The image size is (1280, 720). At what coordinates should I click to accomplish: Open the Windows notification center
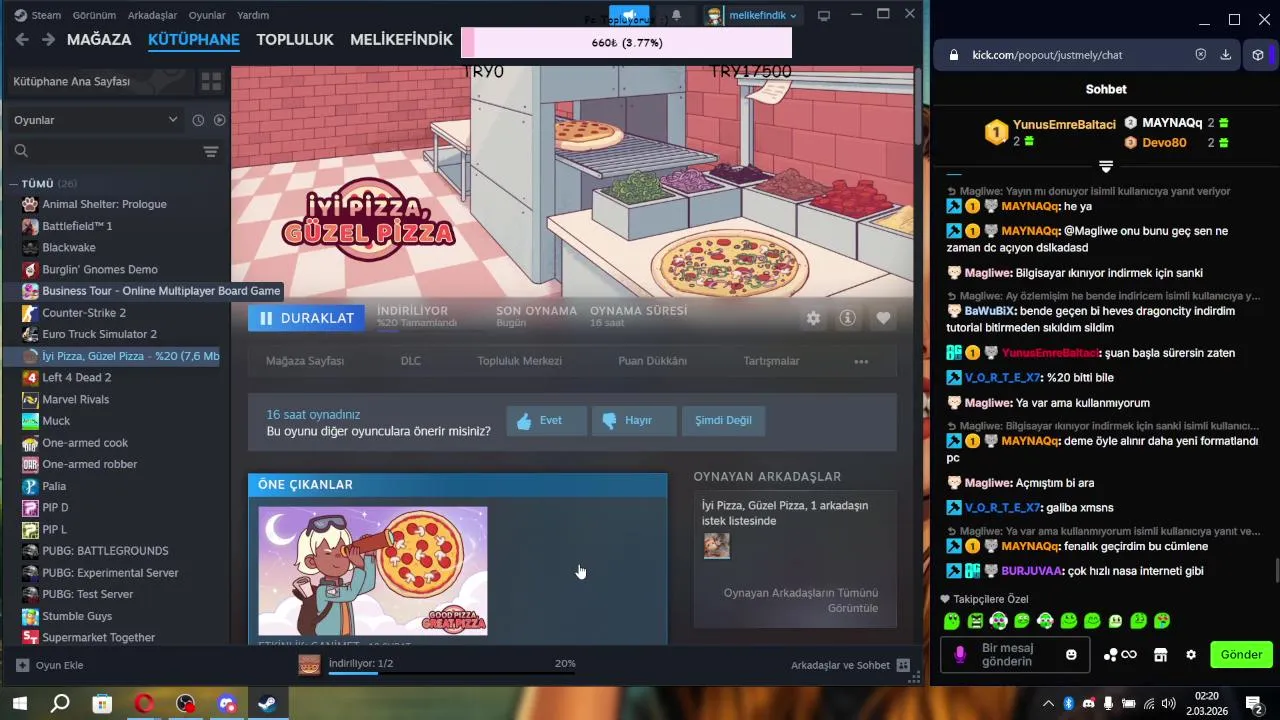pyautogui.click(x=1253, y=703)
